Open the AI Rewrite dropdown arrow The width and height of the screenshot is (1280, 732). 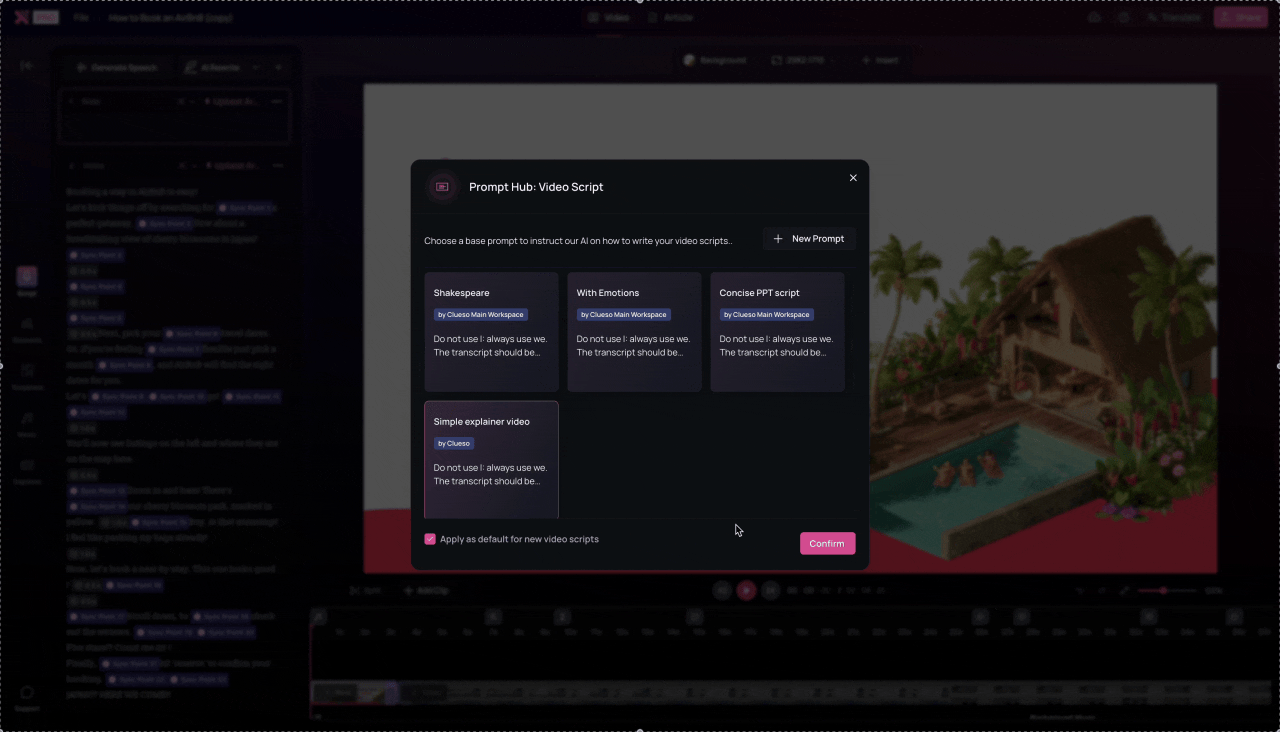[256, 67]
